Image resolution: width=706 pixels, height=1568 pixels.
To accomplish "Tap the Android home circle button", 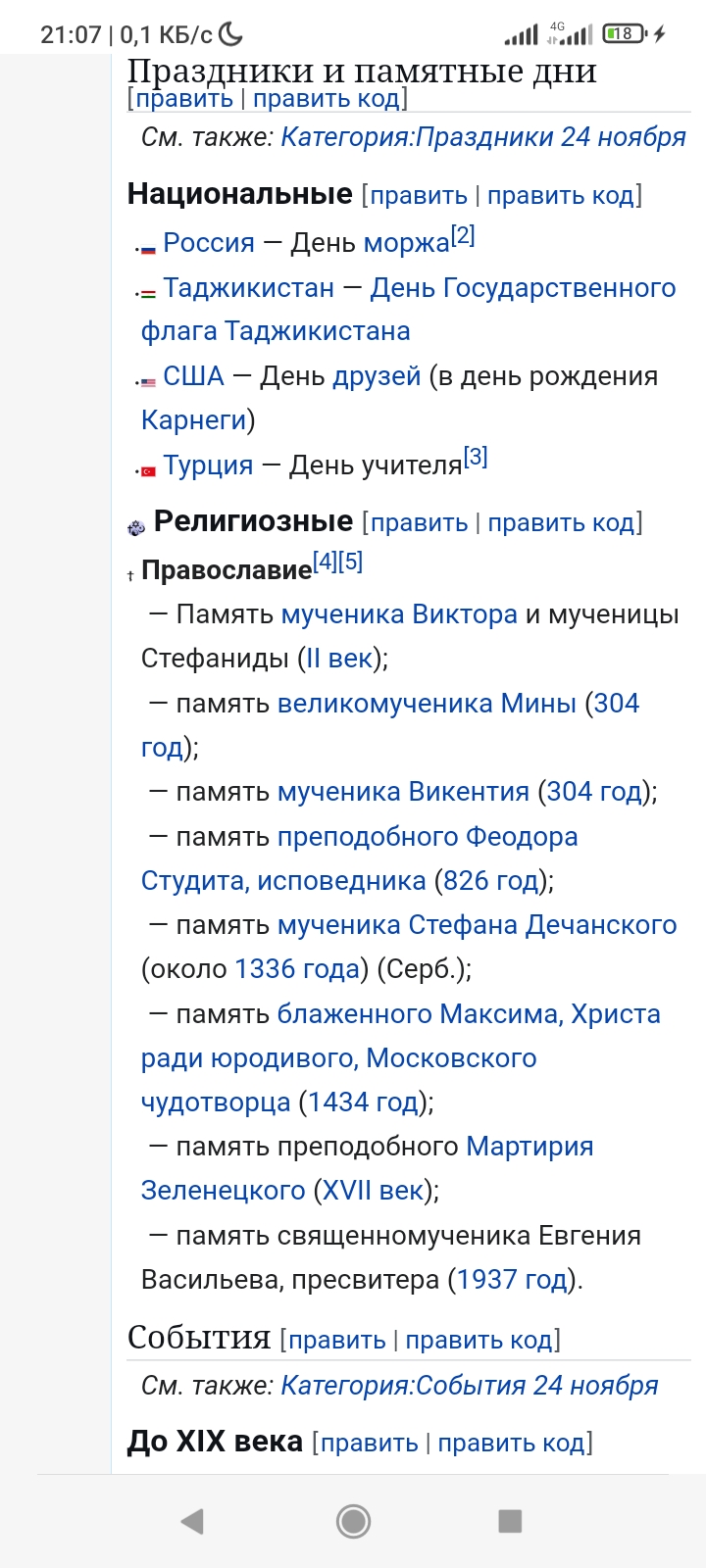I will tap(353, 1521).
